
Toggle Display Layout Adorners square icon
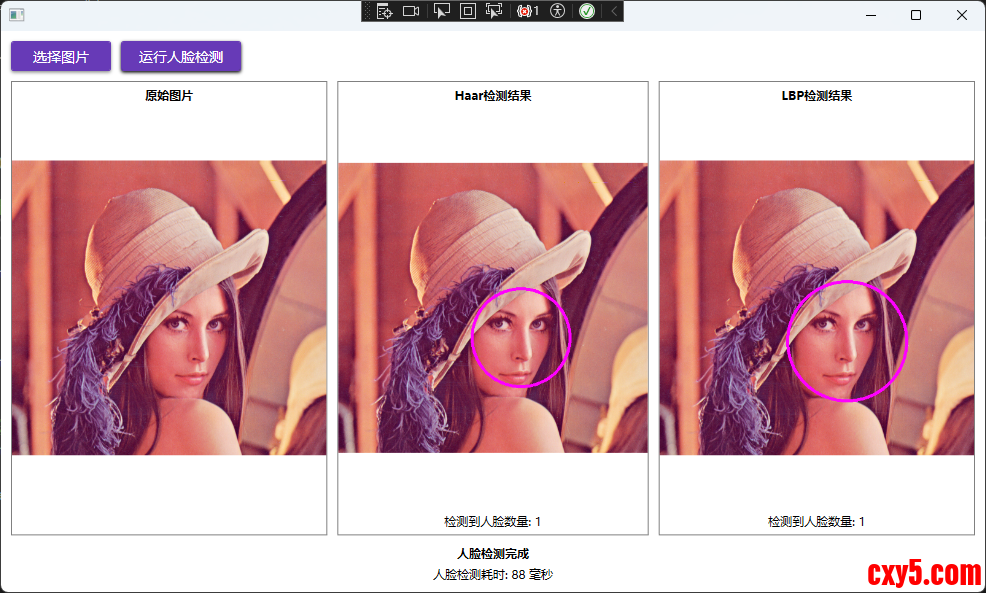click(468, 11)
